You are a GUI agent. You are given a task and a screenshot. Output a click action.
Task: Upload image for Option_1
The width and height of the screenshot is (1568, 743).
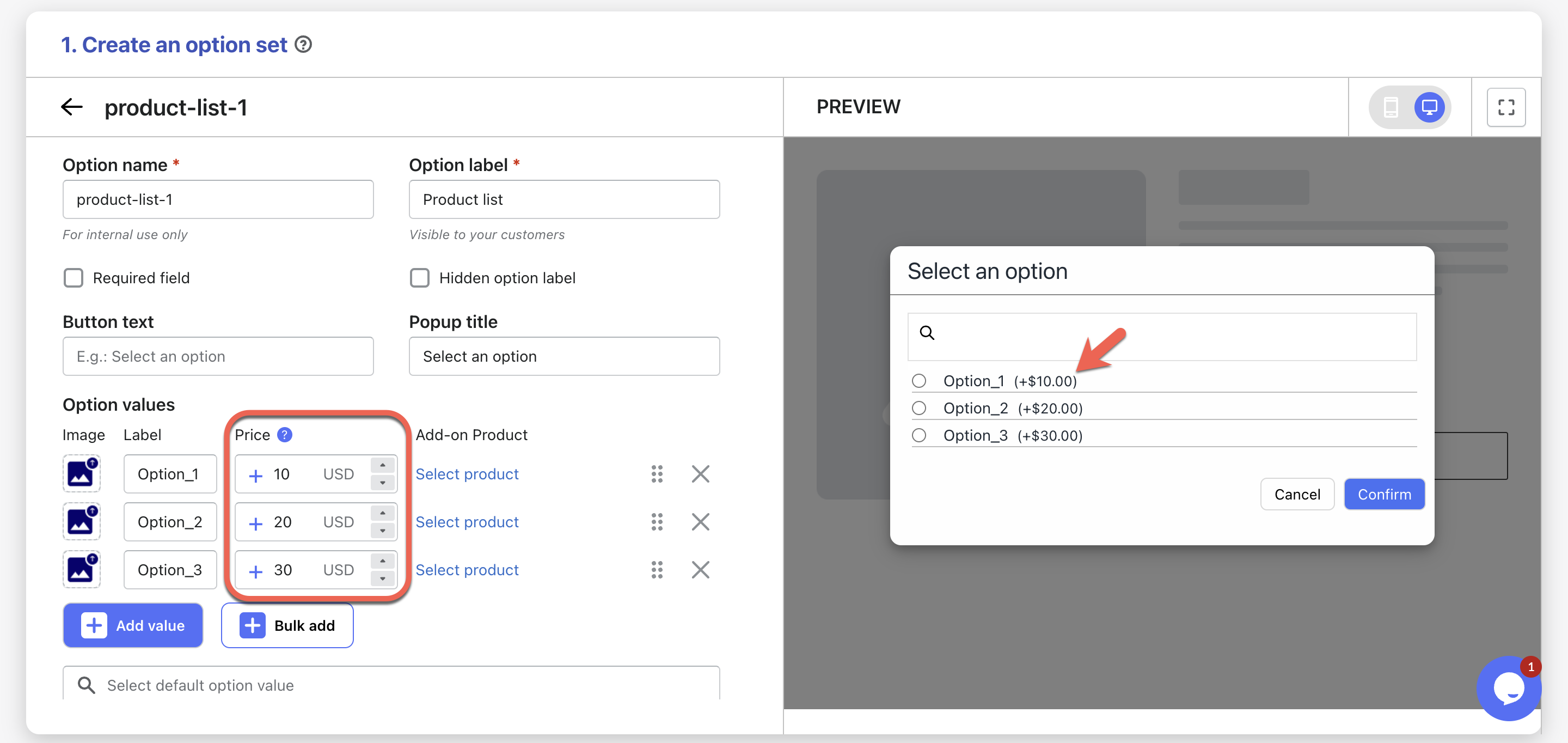point(81,473)
